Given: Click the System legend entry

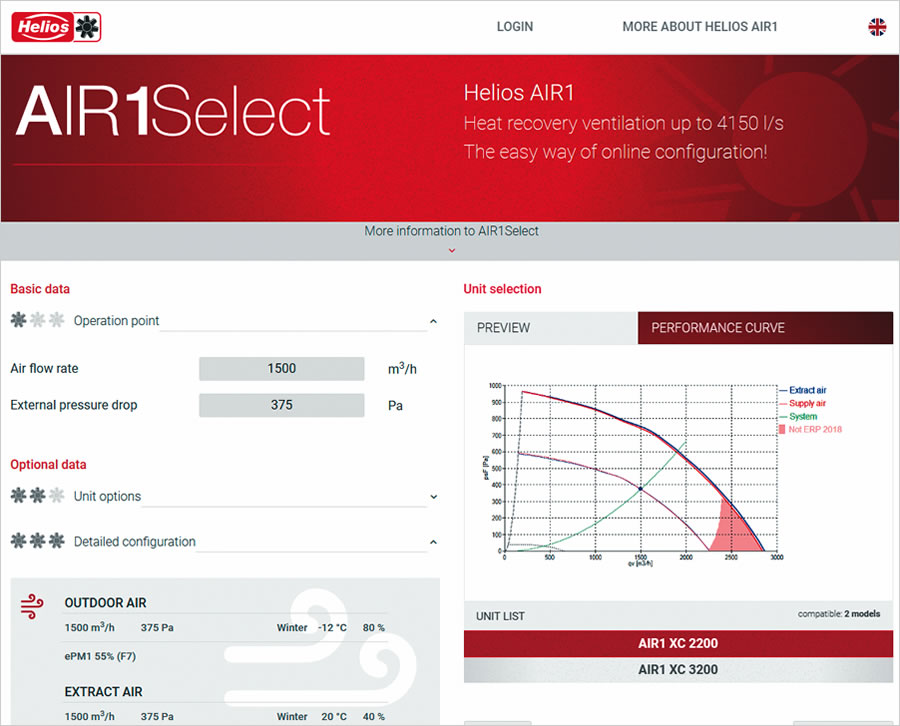Looking at the screenshot, I should click(x=798, y=417).
